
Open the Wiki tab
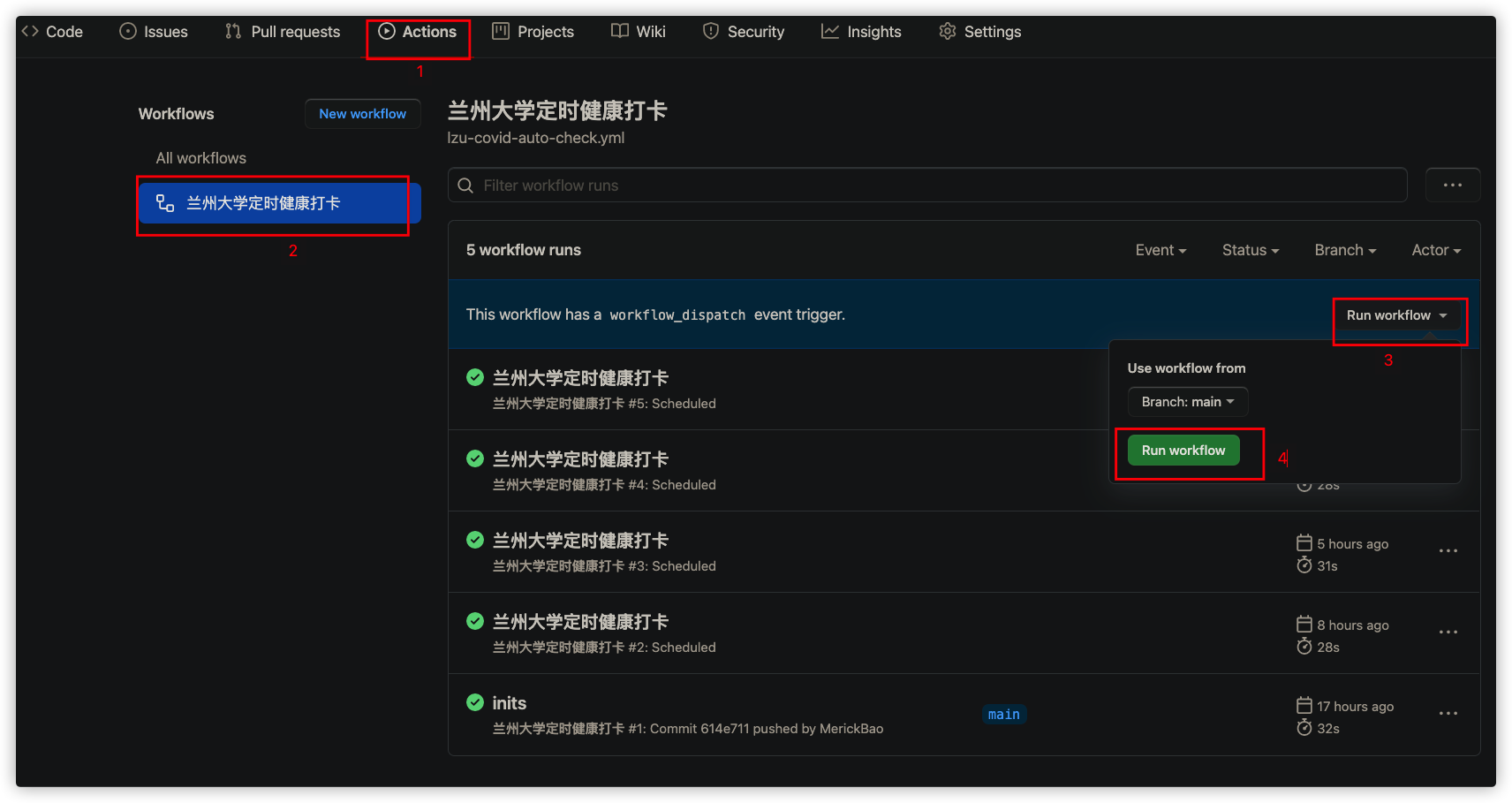pyautogui.click(x=639, y=32)
